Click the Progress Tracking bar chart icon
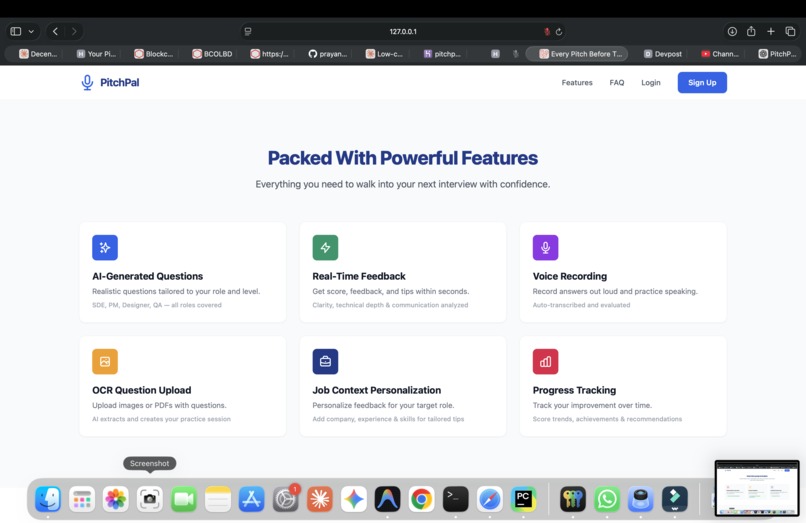 tap(545, 362)
